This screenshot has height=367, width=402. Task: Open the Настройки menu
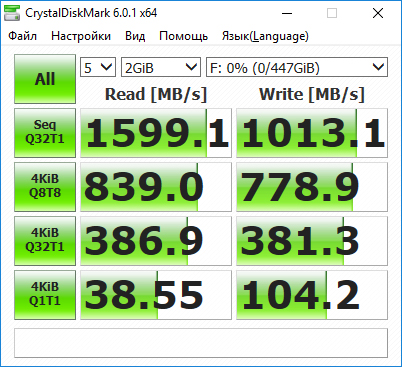point(81,36)
